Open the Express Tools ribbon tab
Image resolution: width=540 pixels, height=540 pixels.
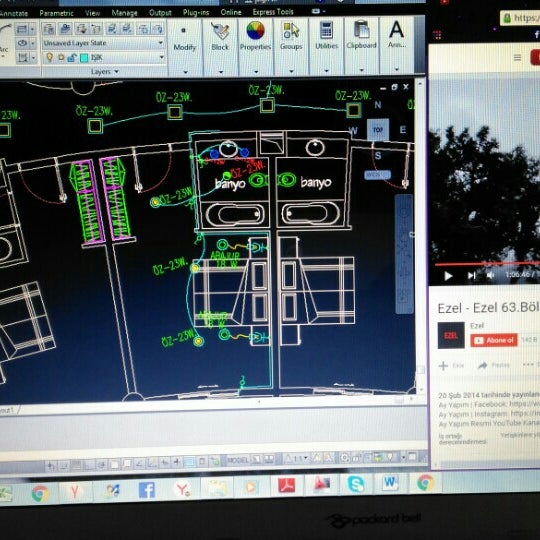point(273,12)
